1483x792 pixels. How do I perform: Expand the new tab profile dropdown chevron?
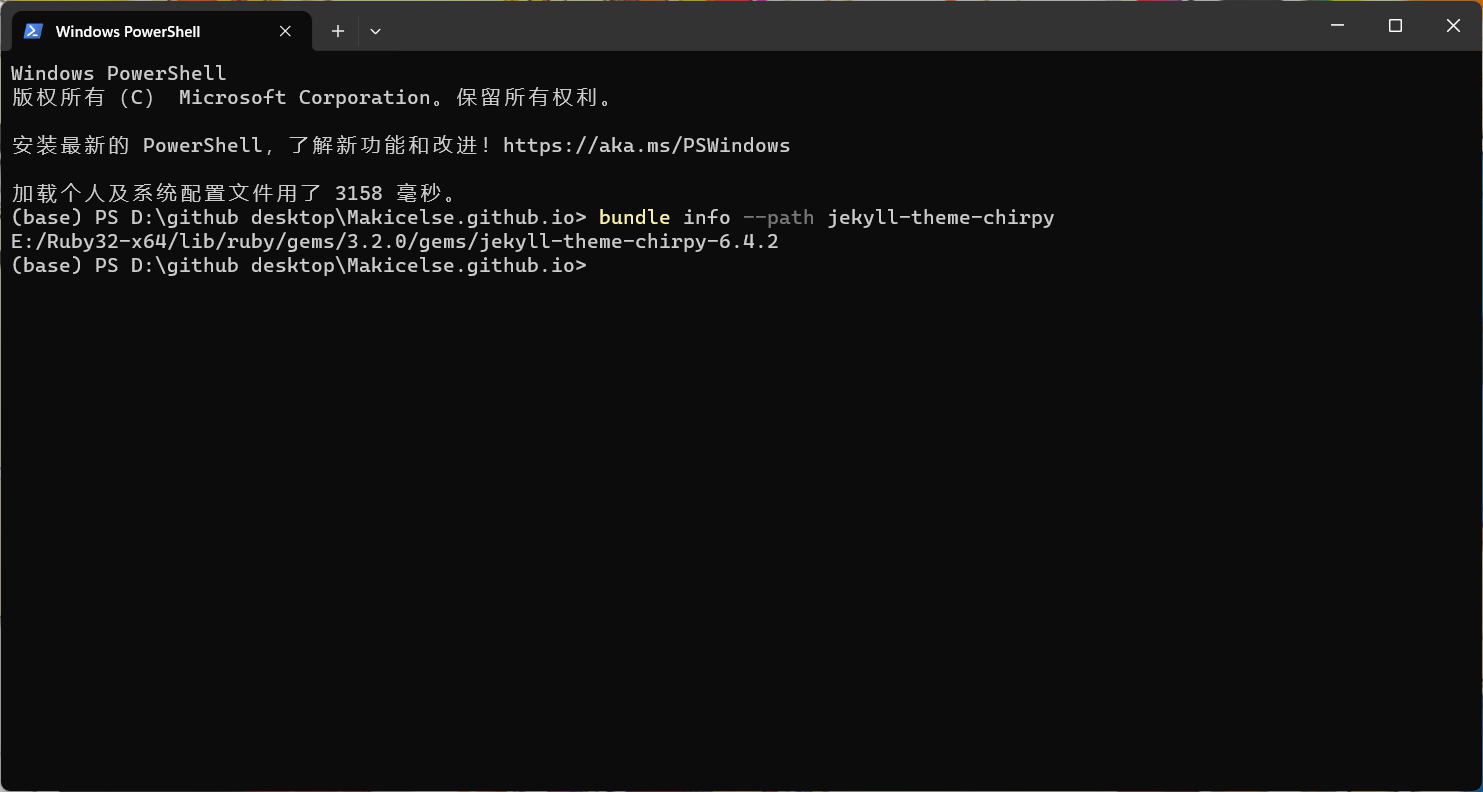(x=375, y=31)
